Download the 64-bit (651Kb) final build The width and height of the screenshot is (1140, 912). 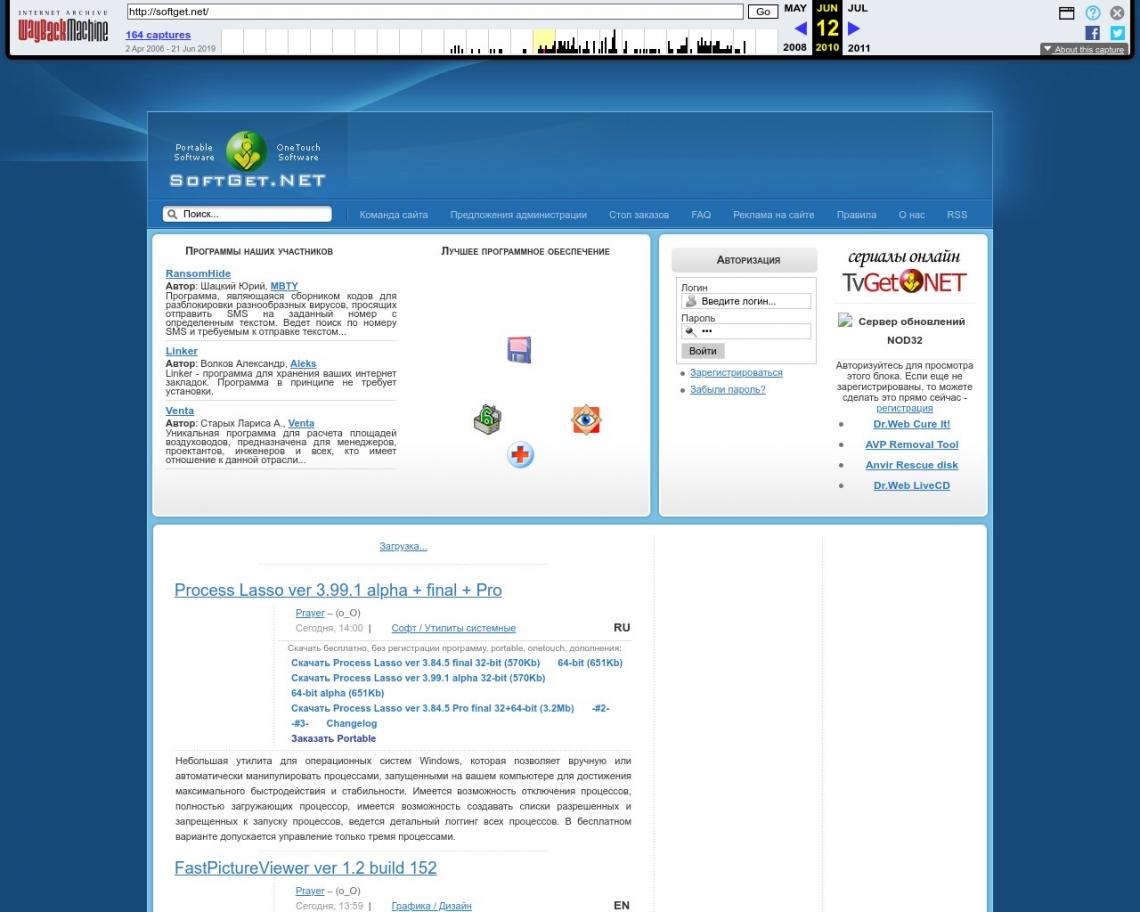coord(590,663)
